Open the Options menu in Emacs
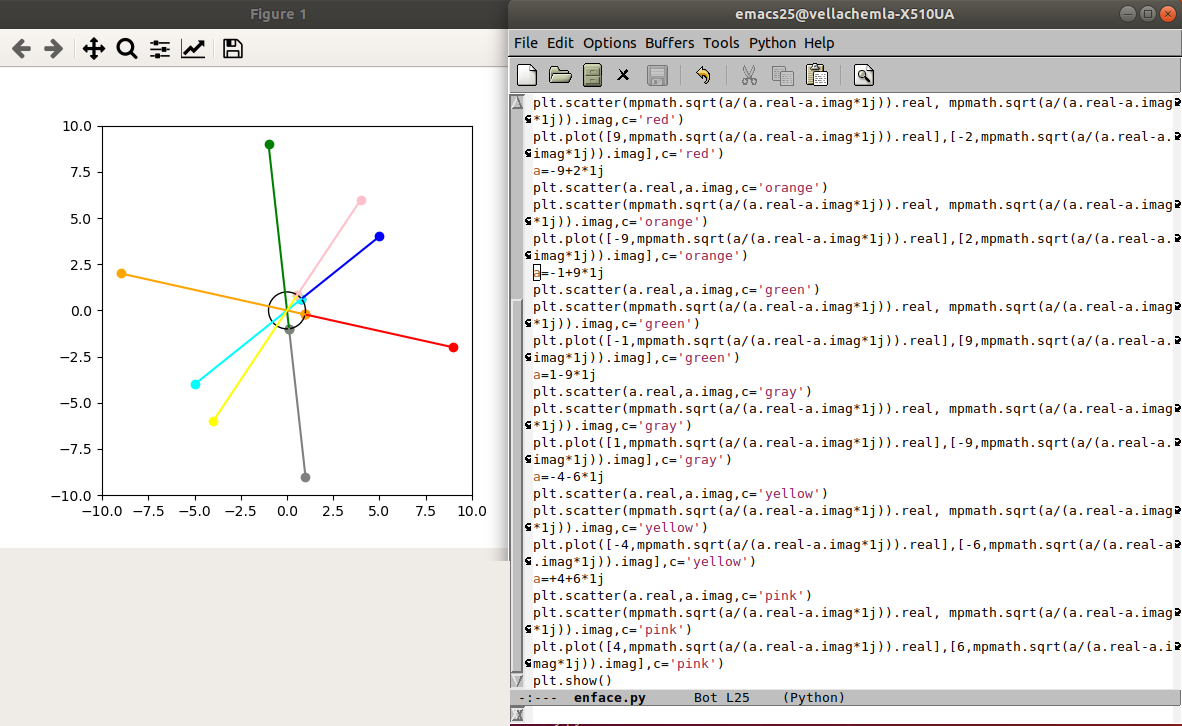 pyautogui.click(x=609, y=43)
